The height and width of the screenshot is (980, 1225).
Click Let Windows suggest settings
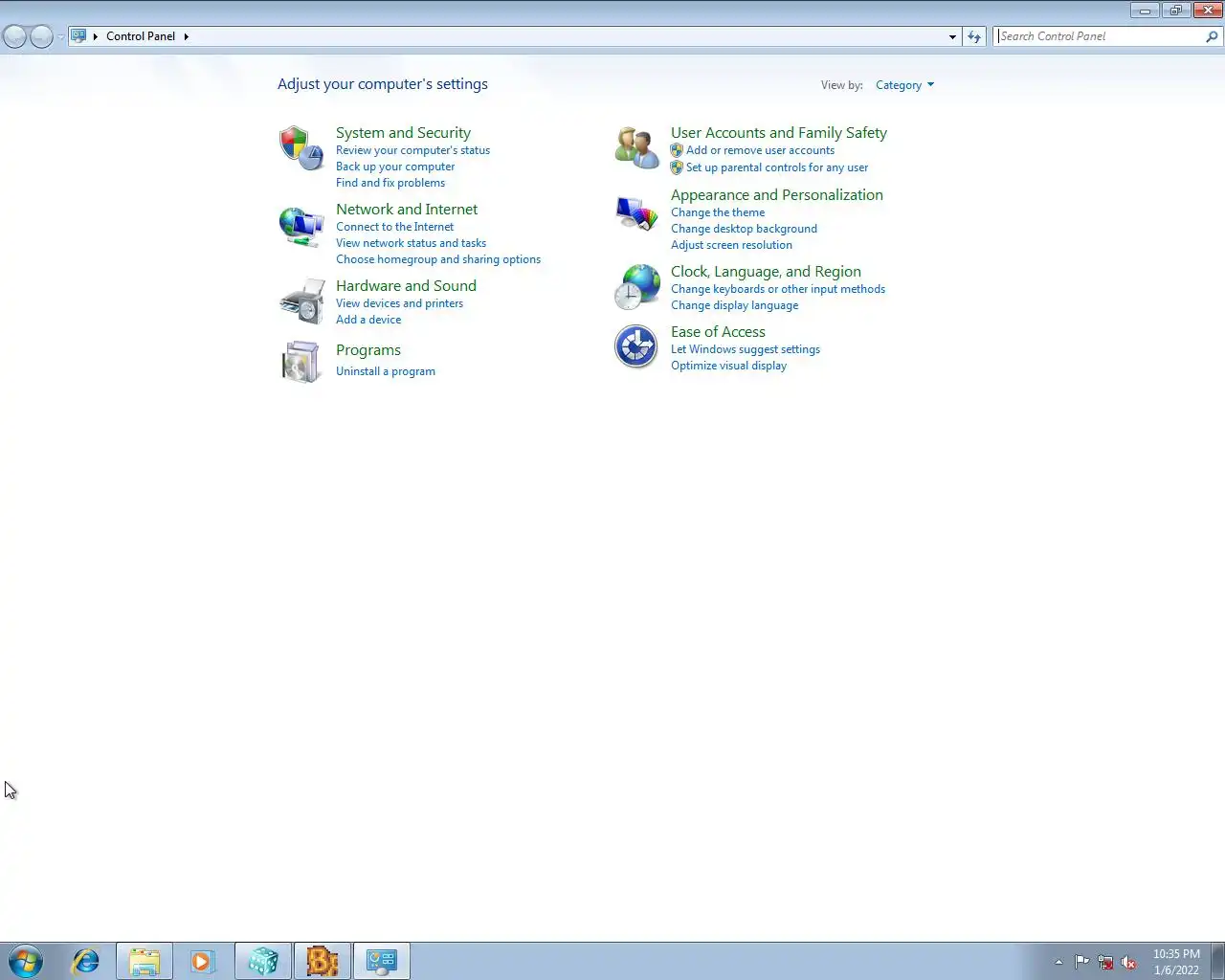click(x=746, y=349)
